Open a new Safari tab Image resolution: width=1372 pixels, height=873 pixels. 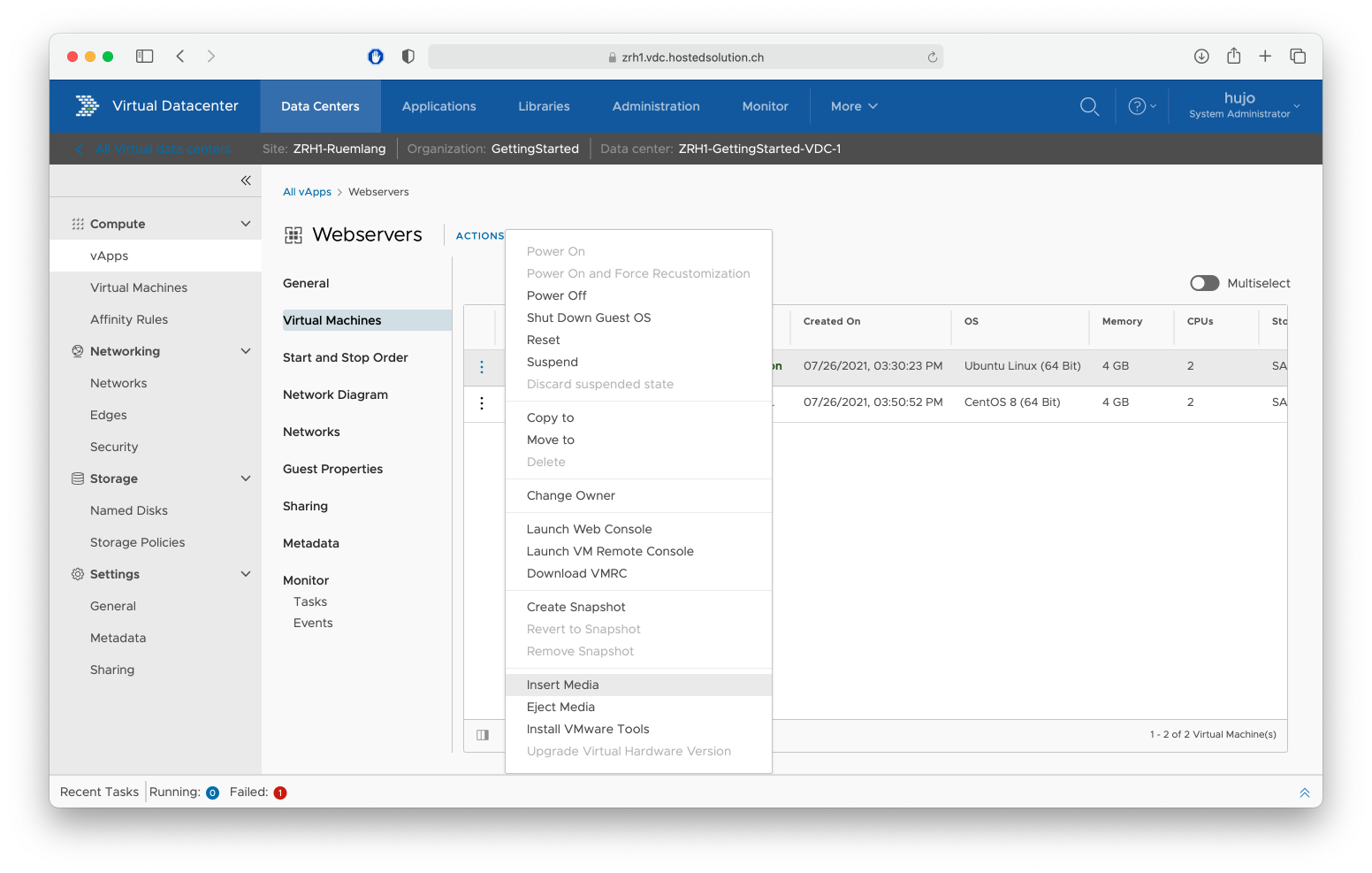(x=1265, y=57)
